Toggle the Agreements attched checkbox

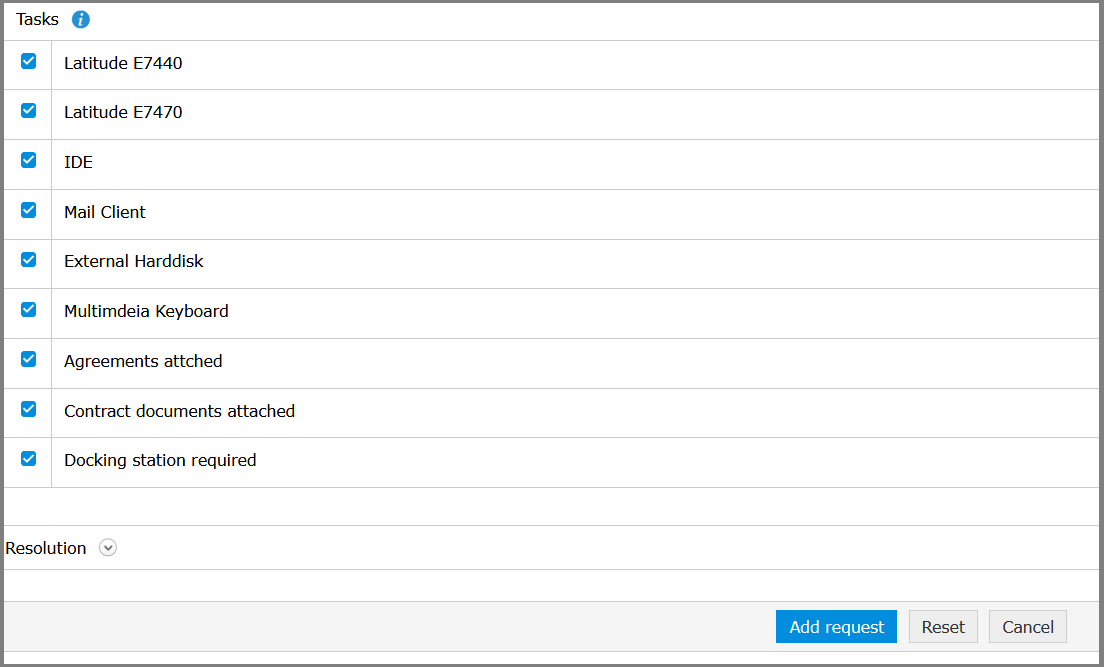click(x=28, y=359)
